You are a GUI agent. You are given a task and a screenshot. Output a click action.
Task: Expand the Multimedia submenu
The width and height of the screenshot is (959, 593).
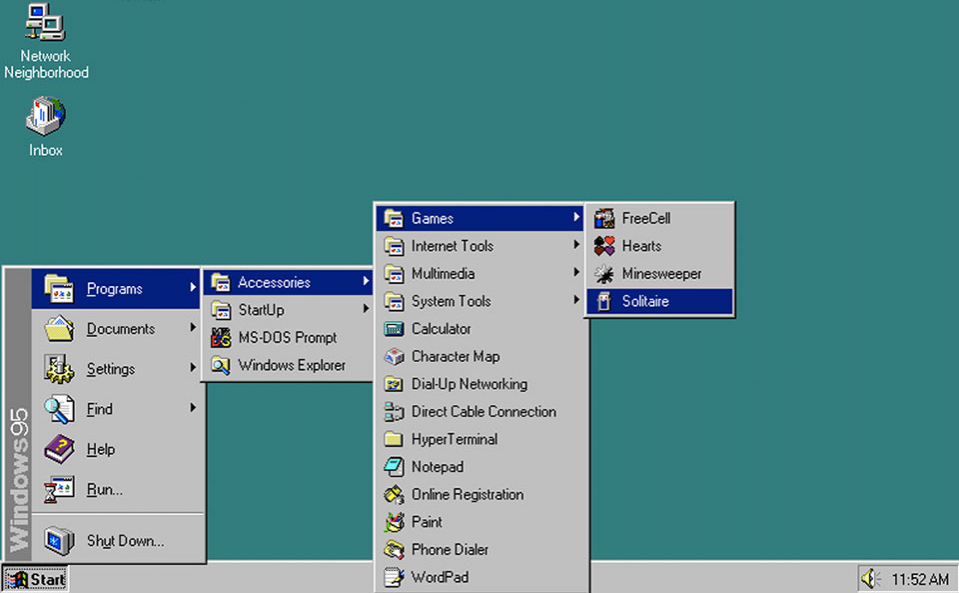(x=443, y=274)
